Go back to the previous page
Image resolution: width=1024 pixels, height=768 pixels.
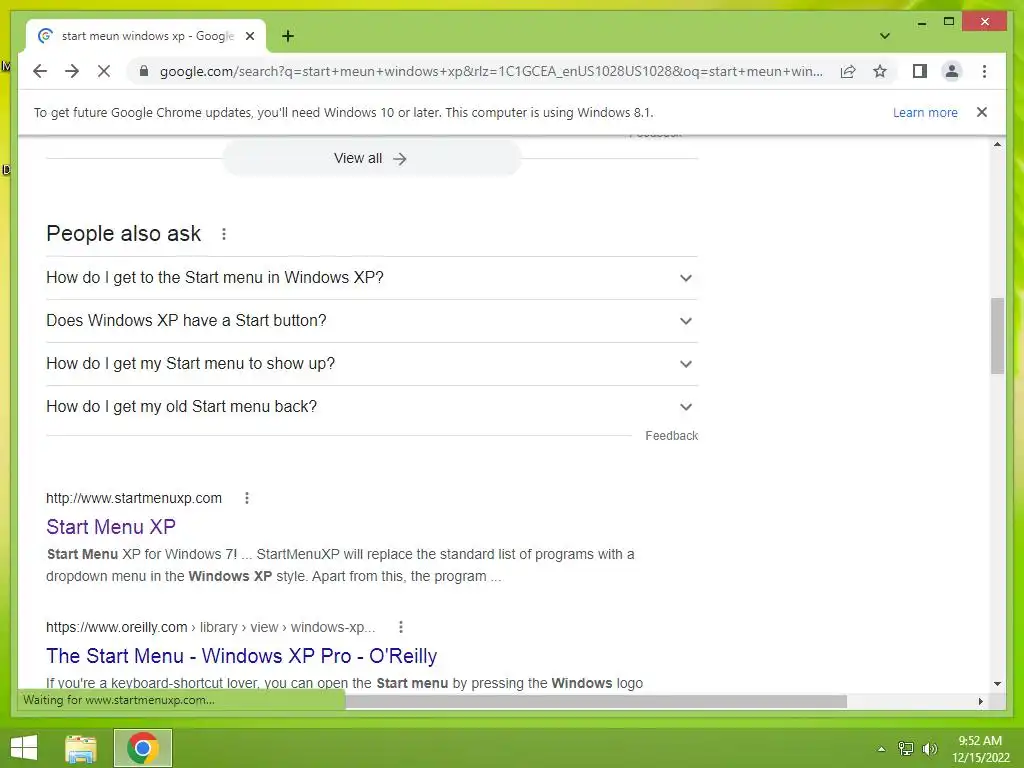(40, 71)
